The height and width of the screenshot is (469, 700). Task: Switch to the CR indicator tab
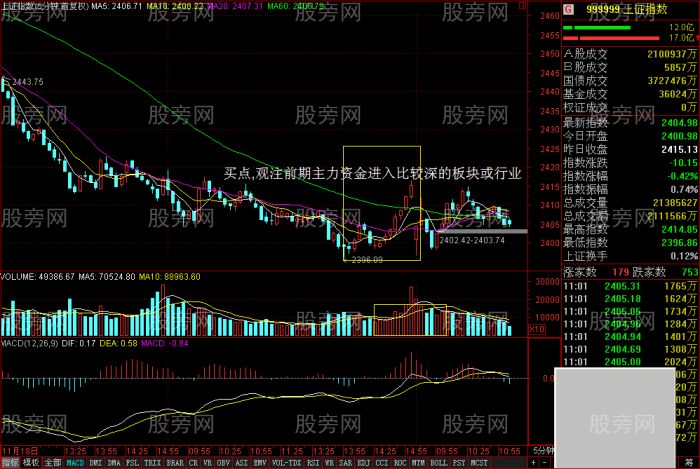(x=193, y=463)
